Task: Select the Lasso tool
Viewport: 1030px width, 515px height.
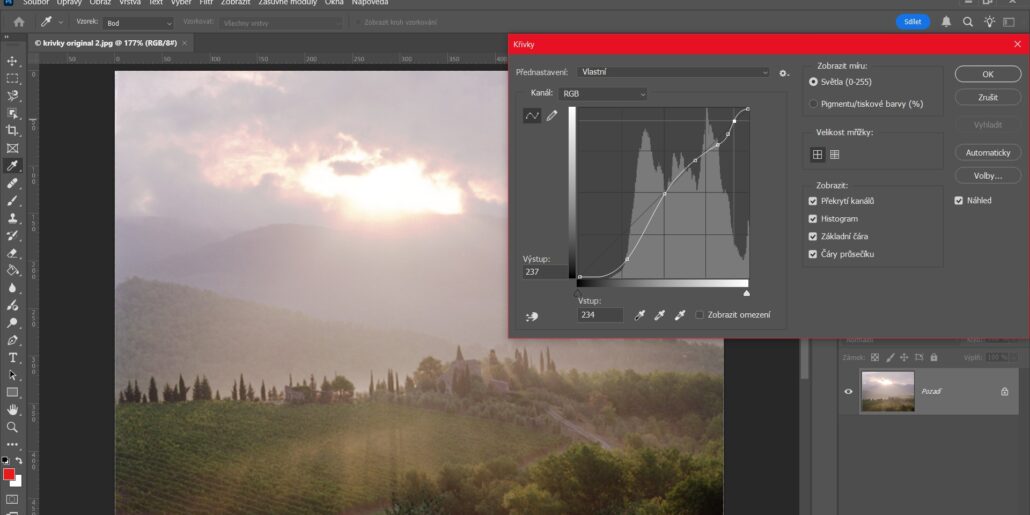Action: [12, 96]
